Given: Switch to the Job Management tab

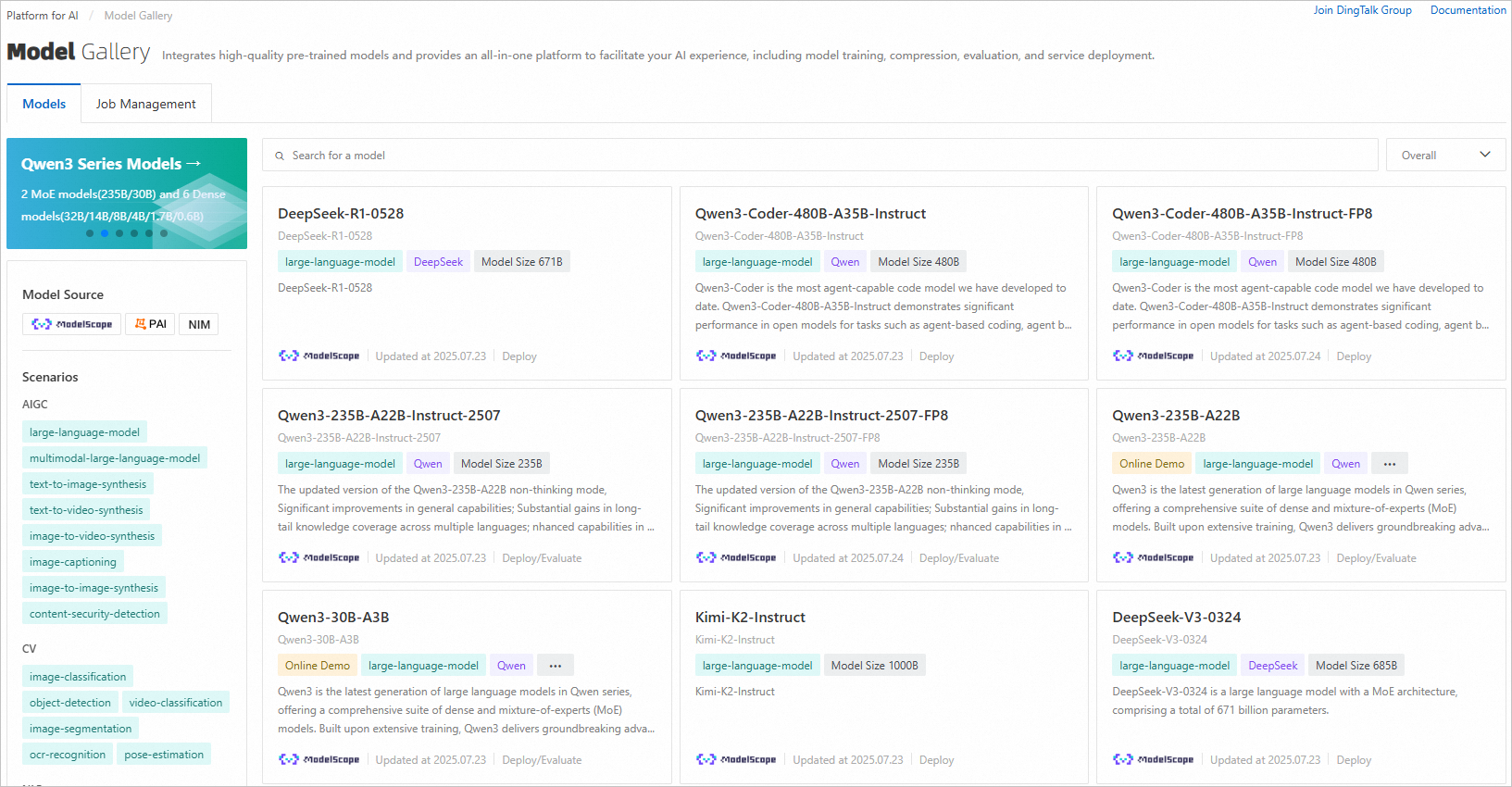Looking at the screenshot, I should [x=146, y=104].
